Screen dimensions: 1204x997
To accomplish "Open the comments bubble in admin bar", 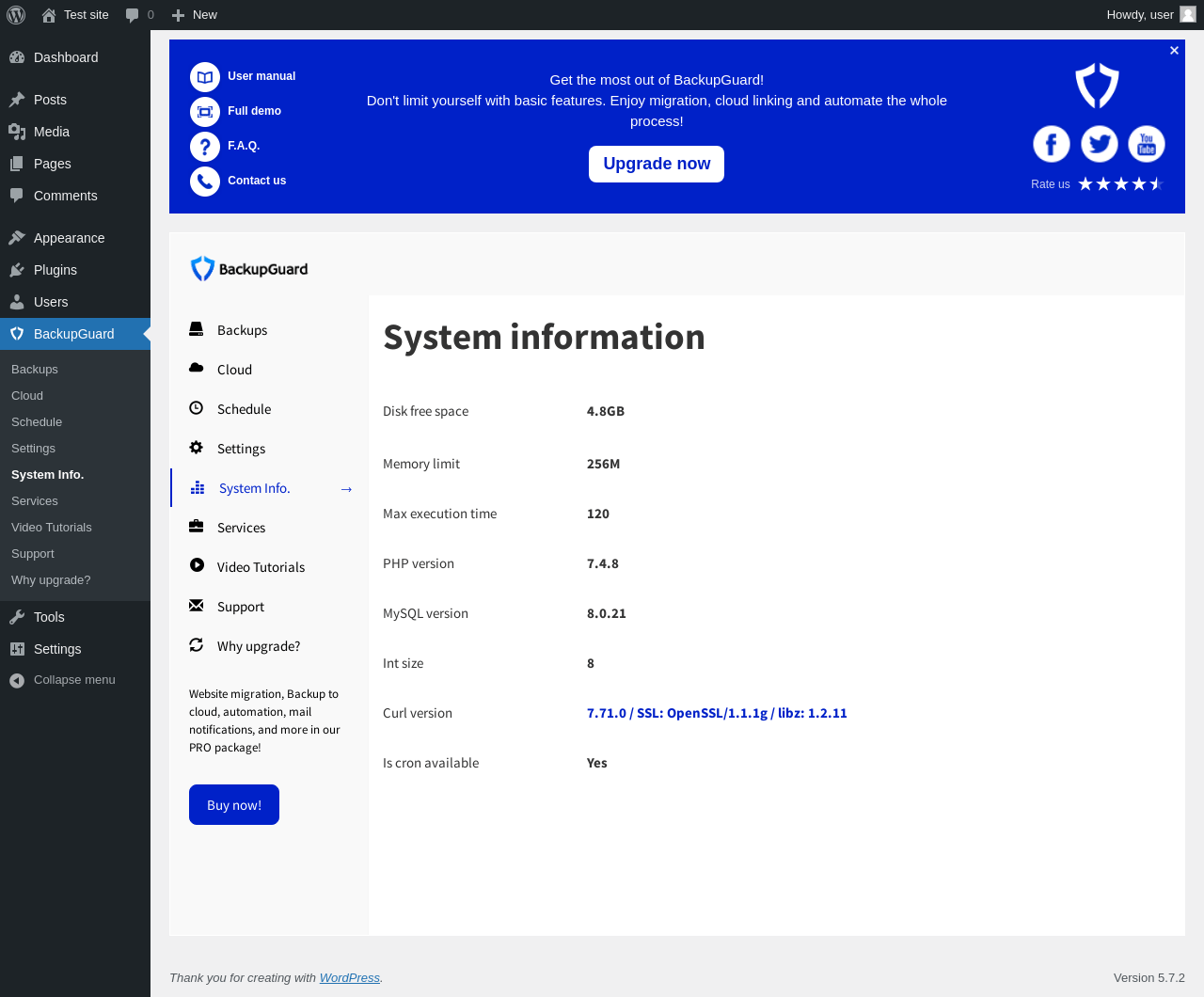I will [x=133, y=15].
